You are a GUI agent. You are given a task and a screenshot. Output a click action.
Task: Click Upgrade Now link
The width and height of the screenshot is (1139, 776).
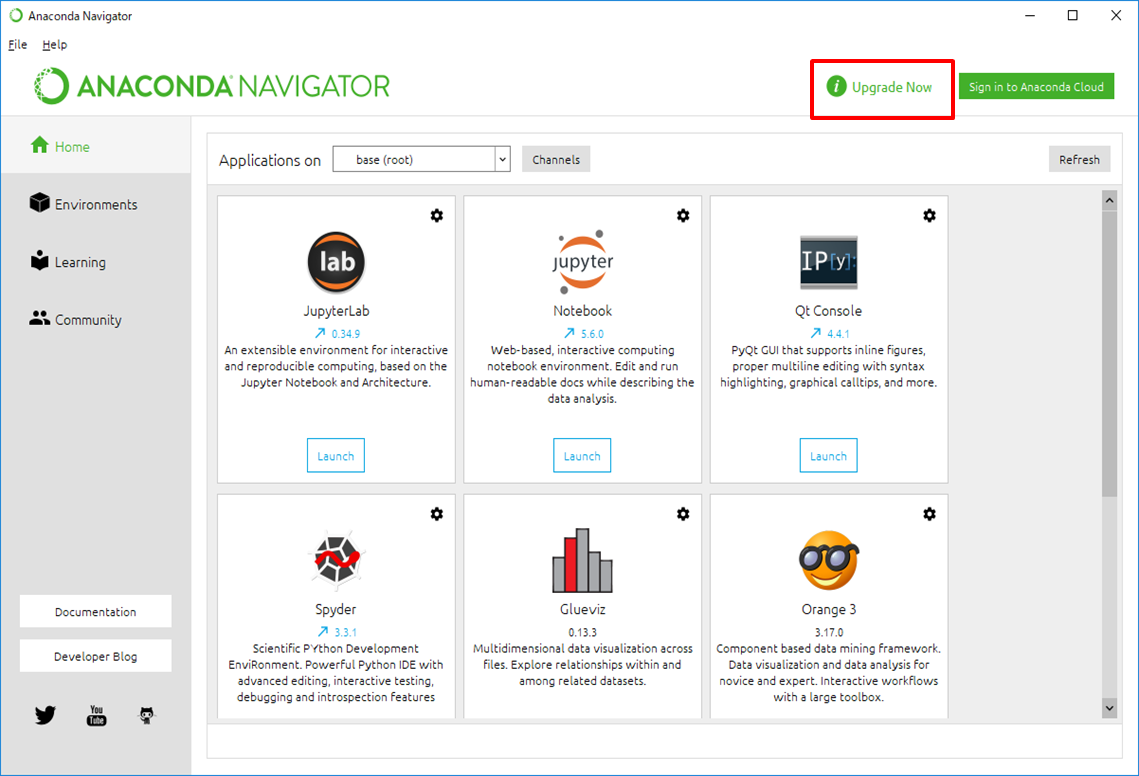click(x=892, y=87)
